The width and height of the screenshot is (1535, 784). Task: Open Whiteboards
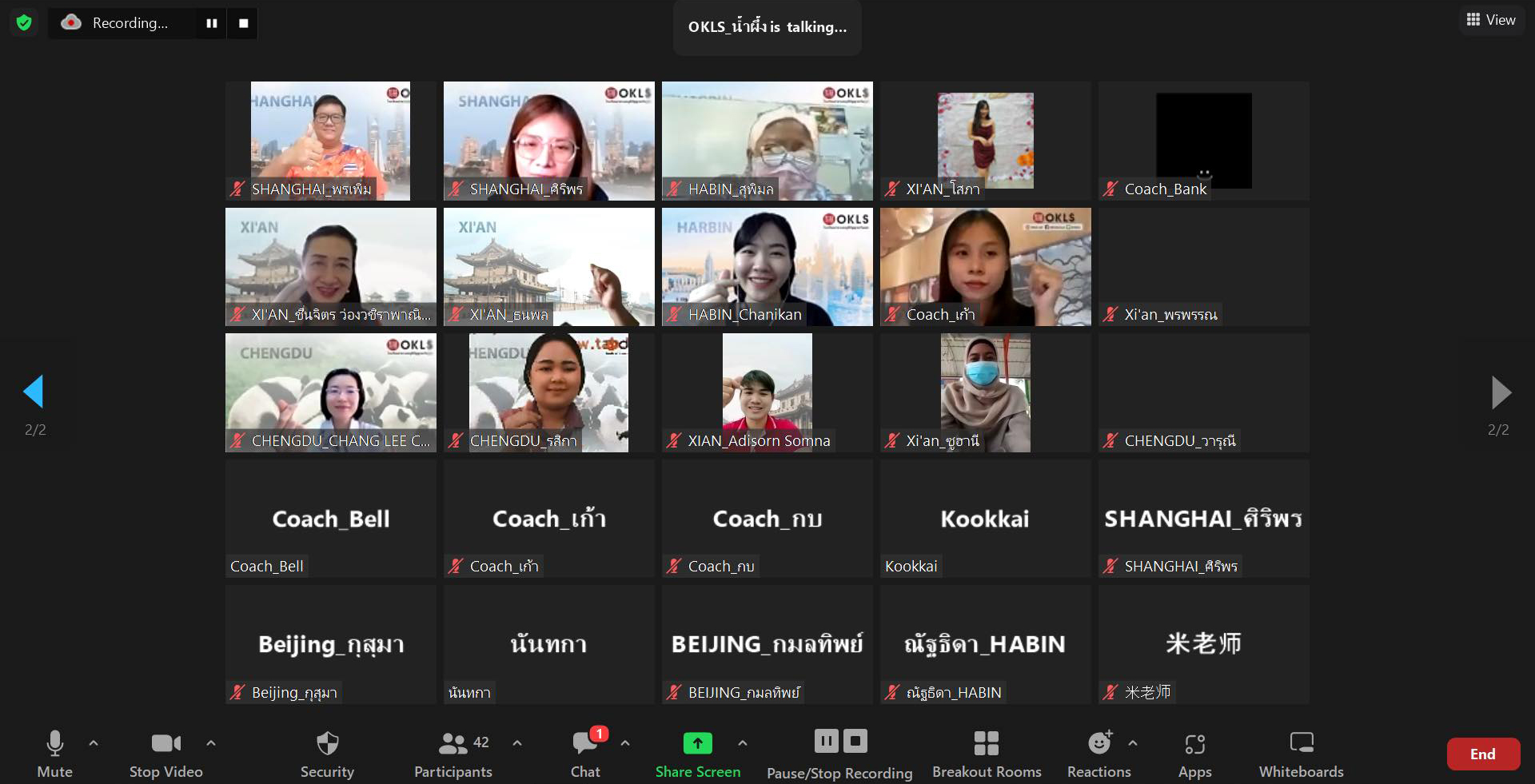pos(1301,754)
